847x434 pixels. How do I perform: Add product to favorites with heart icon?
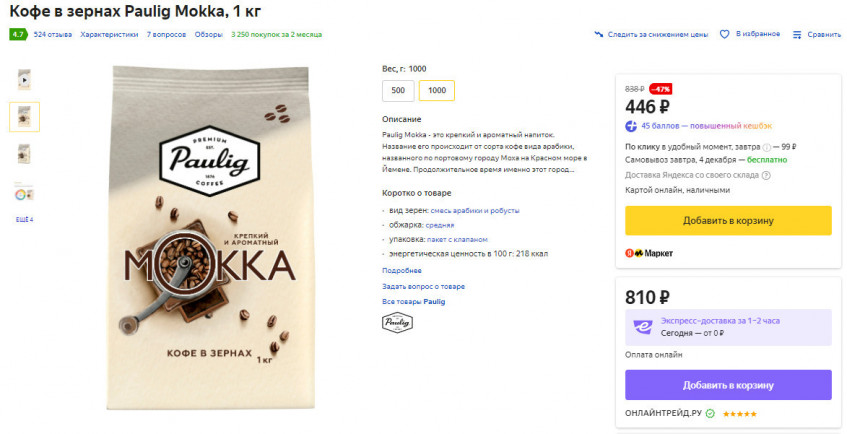pyautogui.click(x=725, y=34)
